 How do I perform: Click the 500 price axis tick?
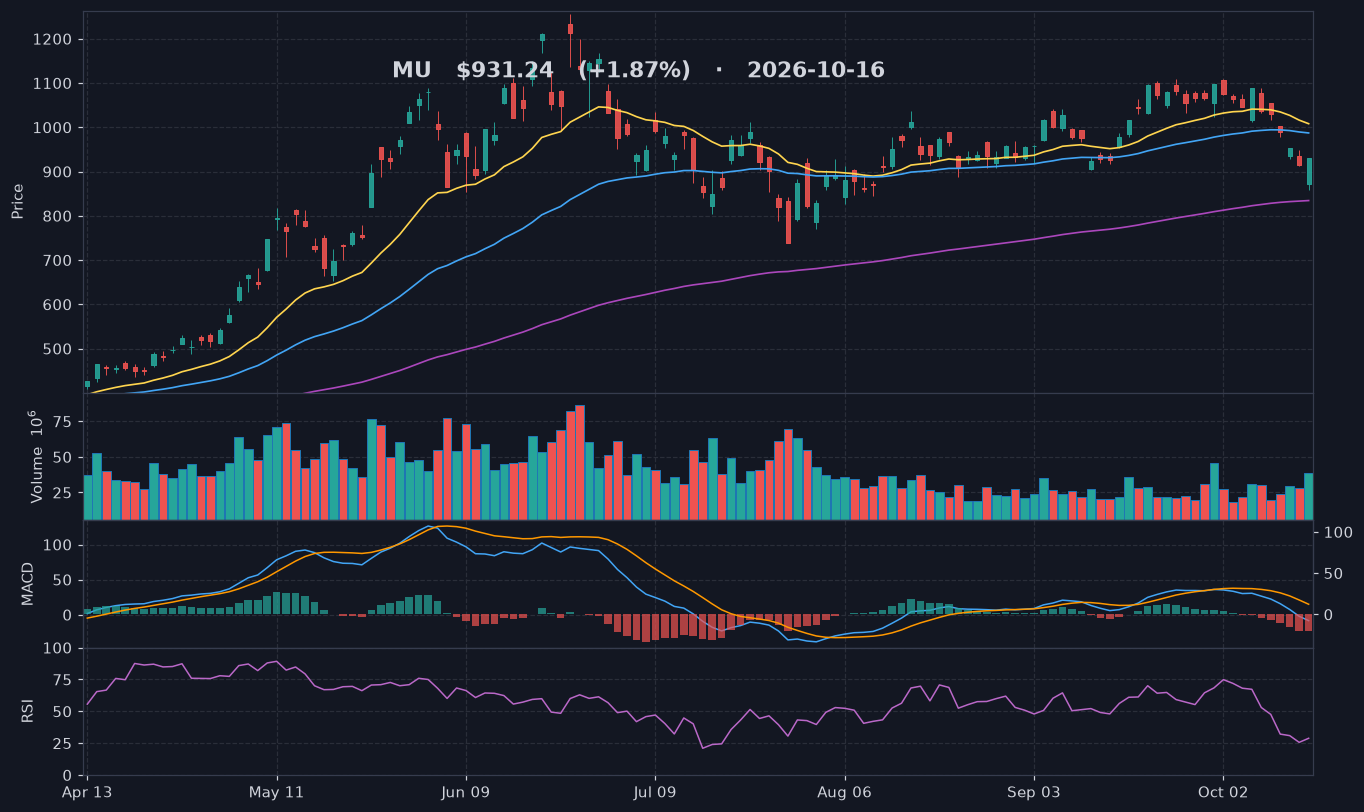click(x=59, y=349)
